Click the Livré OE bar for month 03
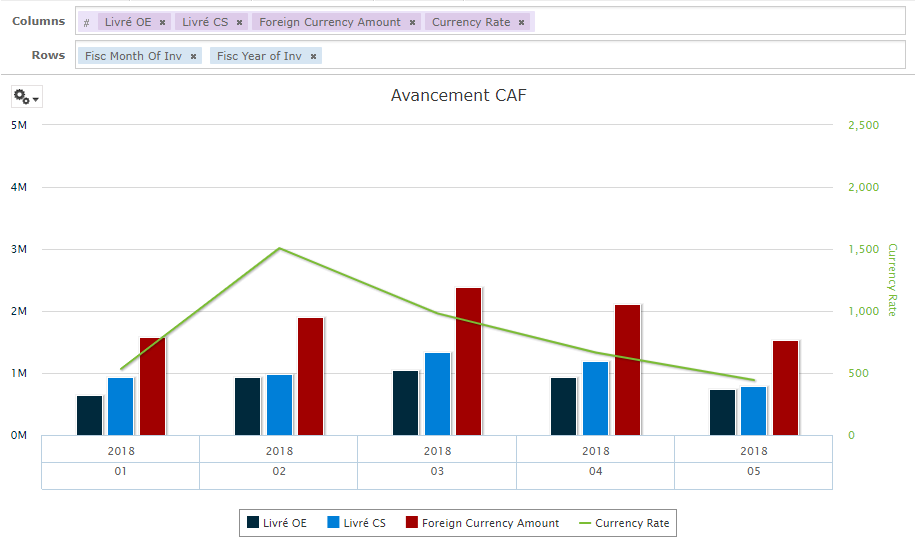The image size is (915, 542). tap(406, 403)
